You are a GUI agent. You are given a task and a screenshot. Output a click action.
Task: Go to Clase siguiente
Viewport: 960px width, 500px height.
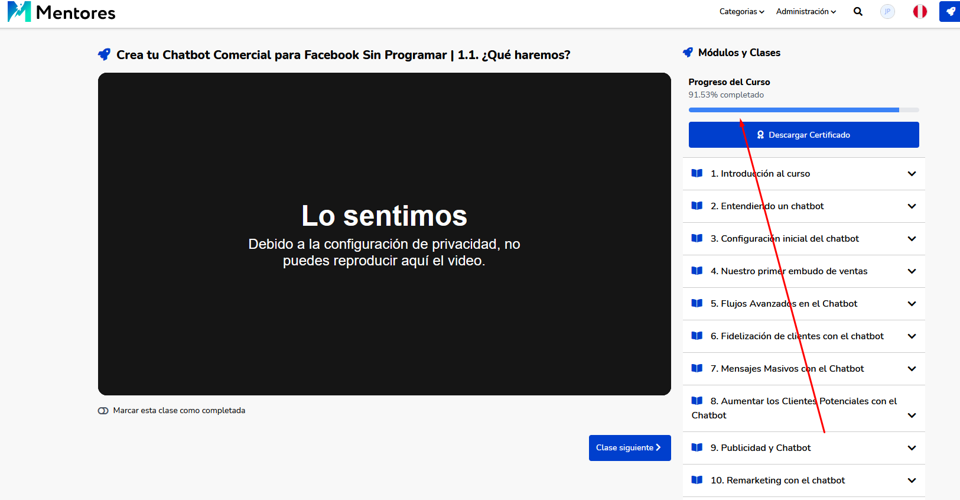click(629, 448)
